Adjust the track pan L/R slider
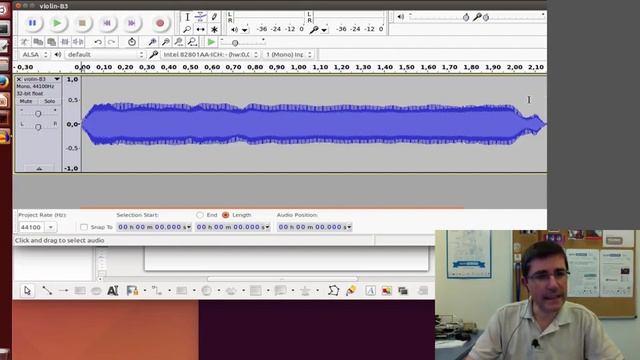This screenshot has width=640, height=360. pyautogui.click(x=38, y=127)
